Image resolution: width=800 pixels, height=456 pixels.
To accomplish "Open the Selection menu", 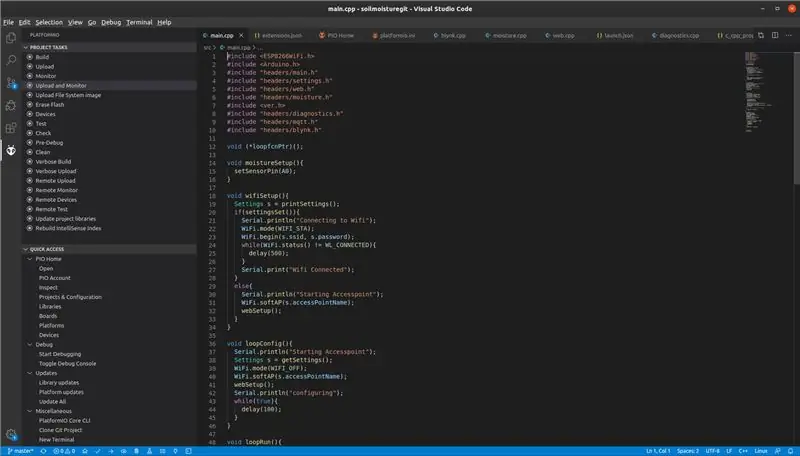I will click(x=49, y=22).
